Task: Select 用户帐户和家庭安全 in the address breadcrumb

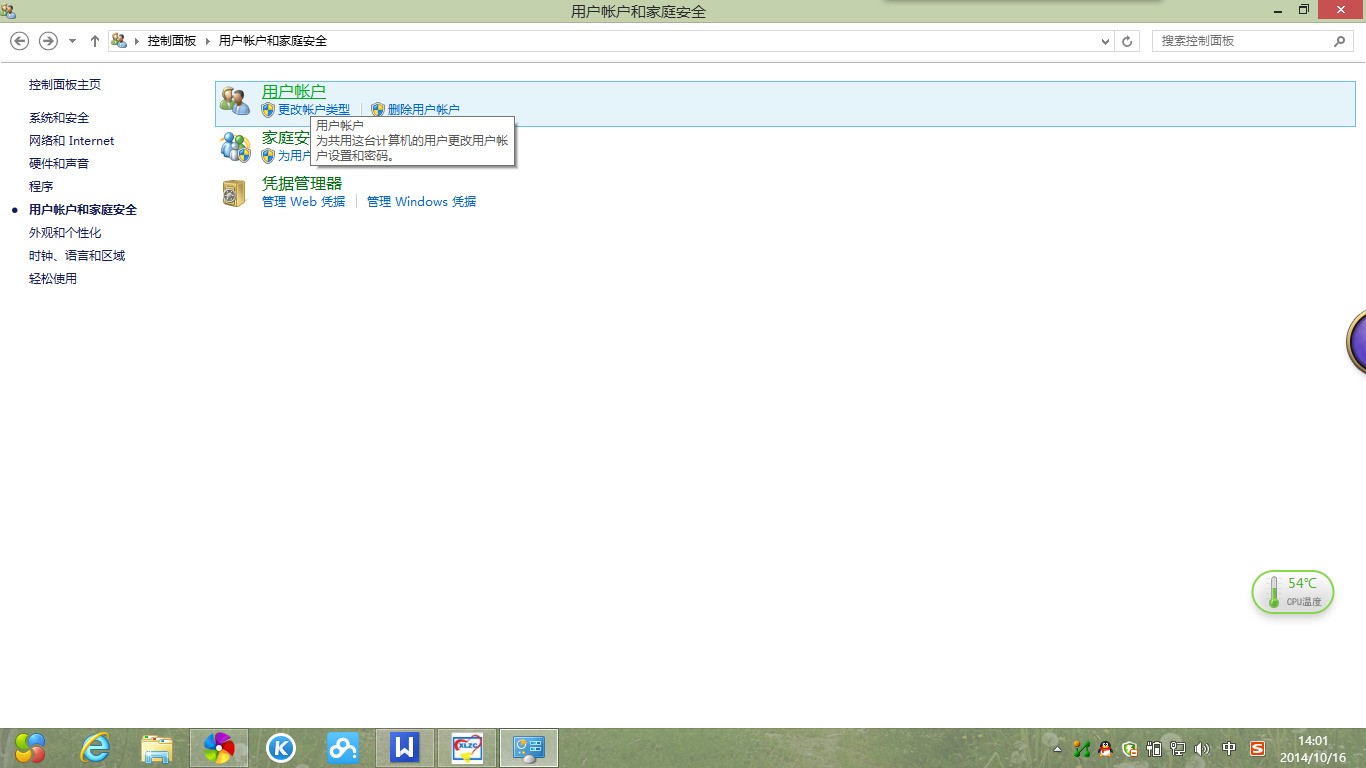Action: tap(273, 41)
